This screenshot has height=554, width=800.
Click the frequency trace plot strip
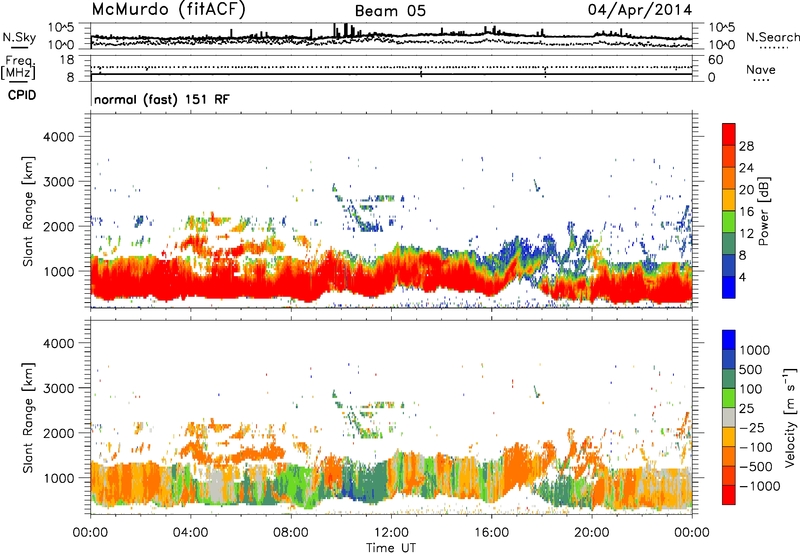pyautogui.click(x=391, y=68)
